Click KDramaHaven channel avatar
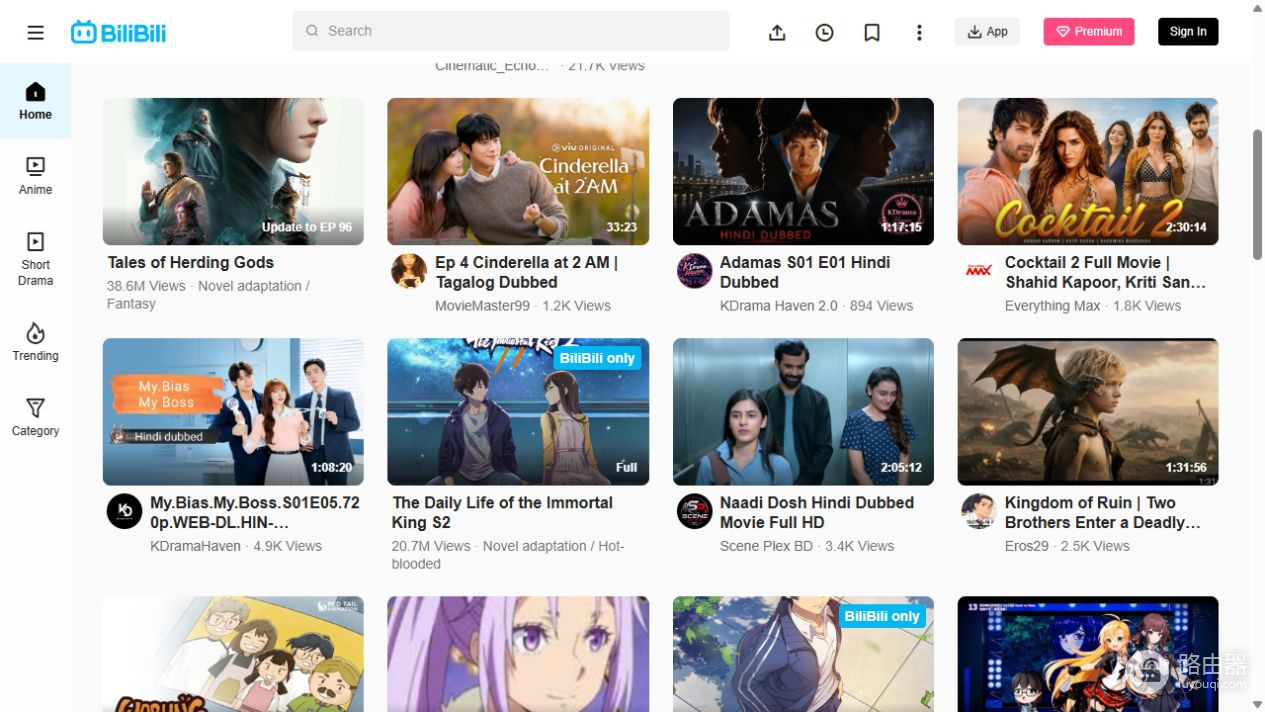Screen dimensions: 1265x712 tap(124, 511)
